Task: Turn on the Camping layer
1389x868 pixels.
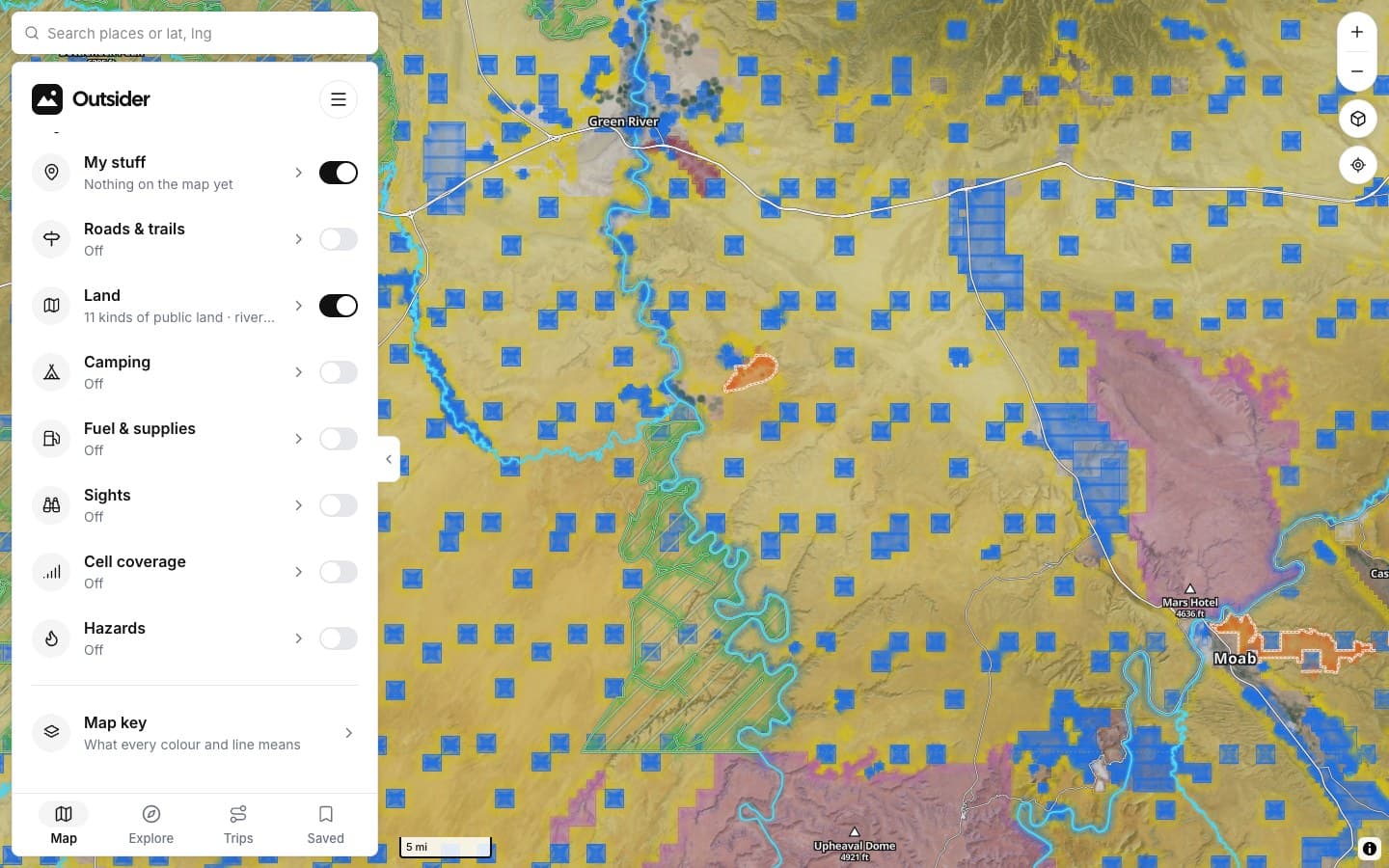Action: (x=339, y=372)
